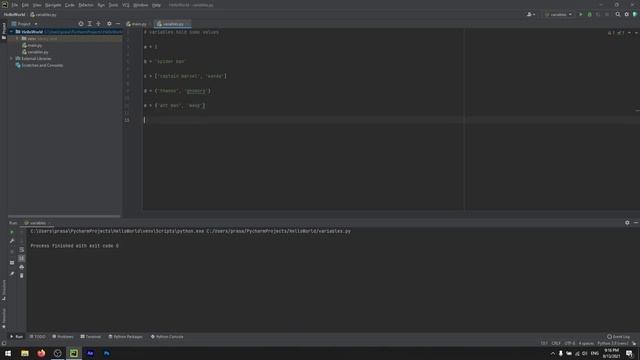Click the pin tab icon

[12, 273]
